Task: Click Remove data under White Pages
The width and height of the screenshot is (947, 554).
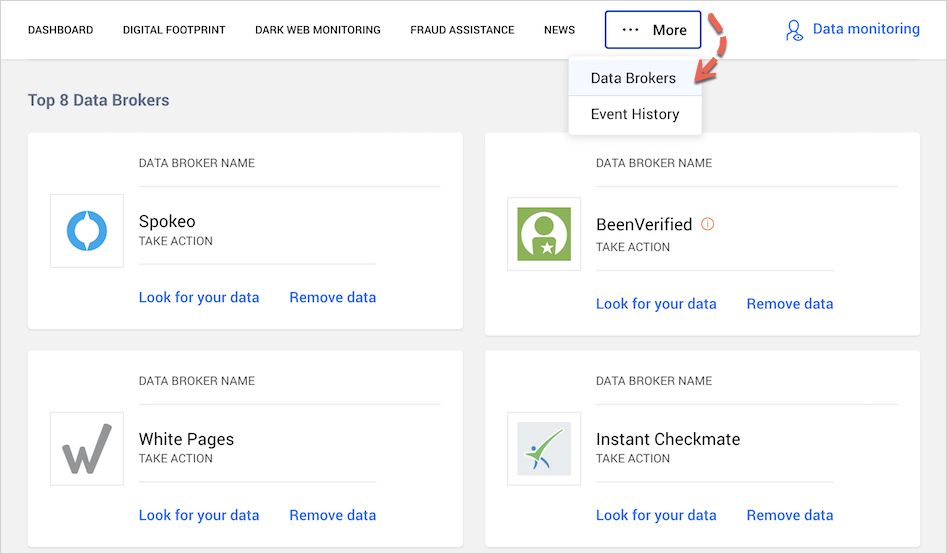Action: tap(333, 515)
